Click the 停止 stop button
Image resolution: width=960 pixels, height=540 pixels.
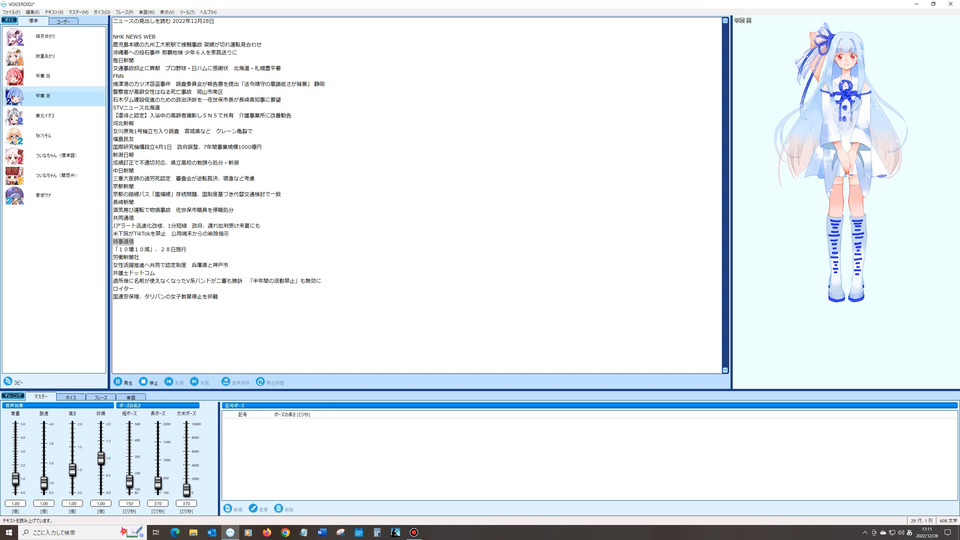pos(148,382)
